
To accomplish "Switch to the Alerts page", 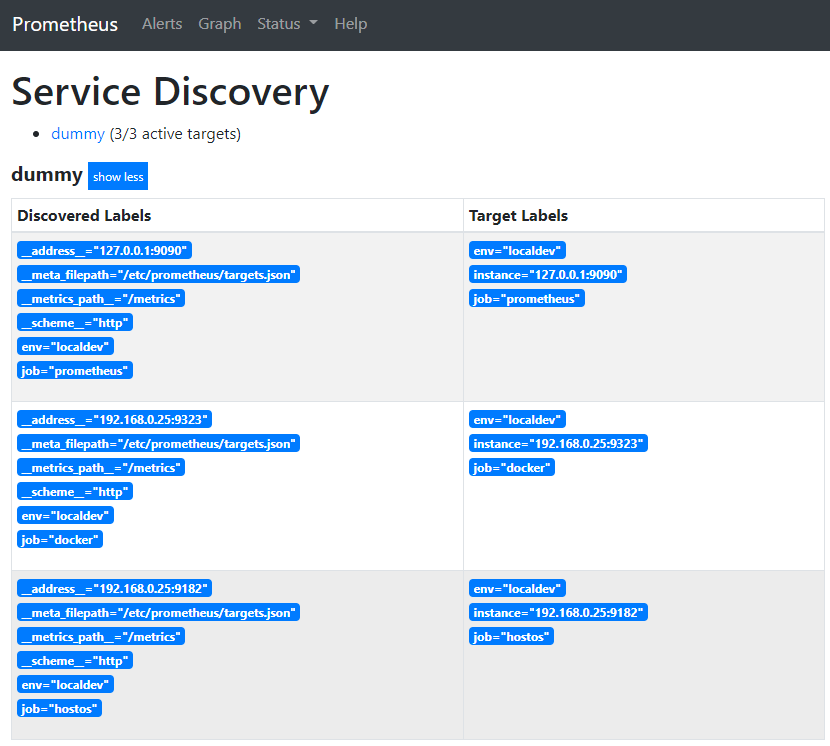I will (x=162, y=24).
